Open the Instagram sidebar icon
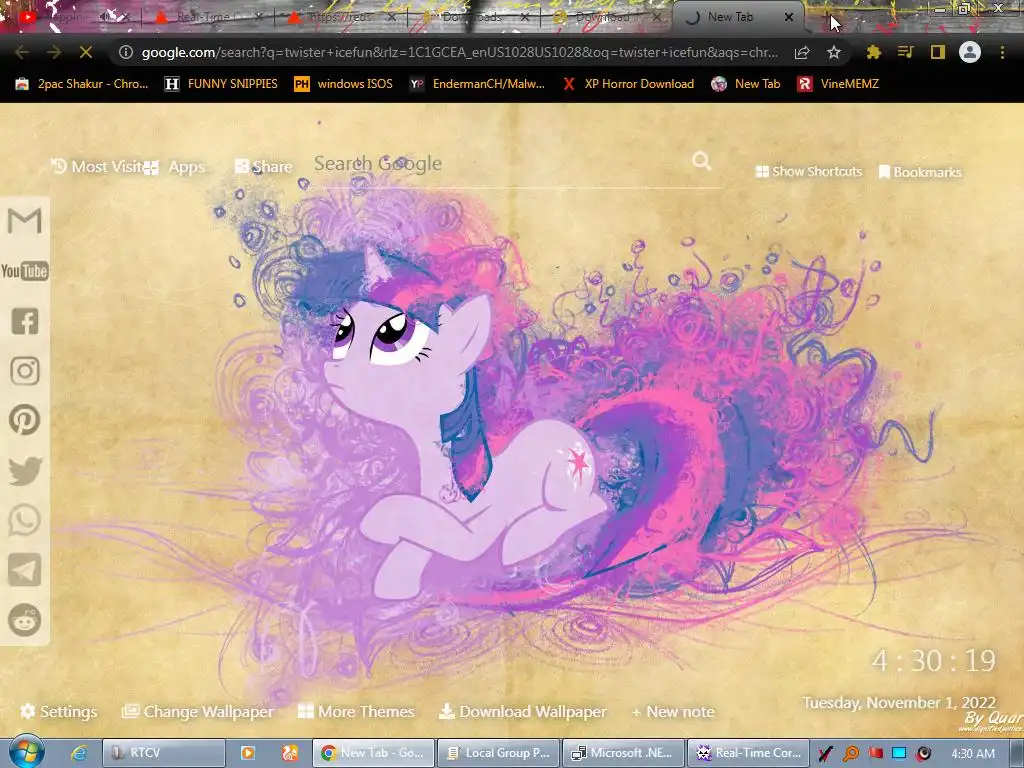The width and height of the screenshot is (1024, 768). tap(24, 371)
